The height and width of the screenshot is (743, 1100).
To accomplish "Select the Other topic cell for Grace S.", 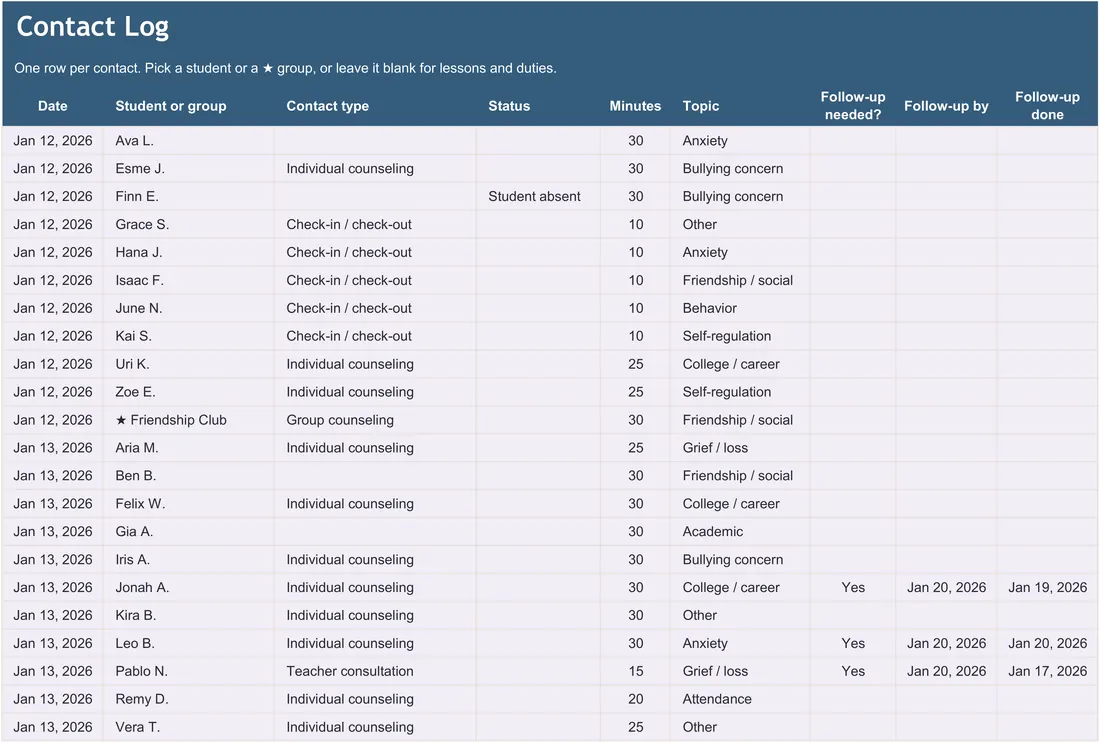I will coord(740,225).
